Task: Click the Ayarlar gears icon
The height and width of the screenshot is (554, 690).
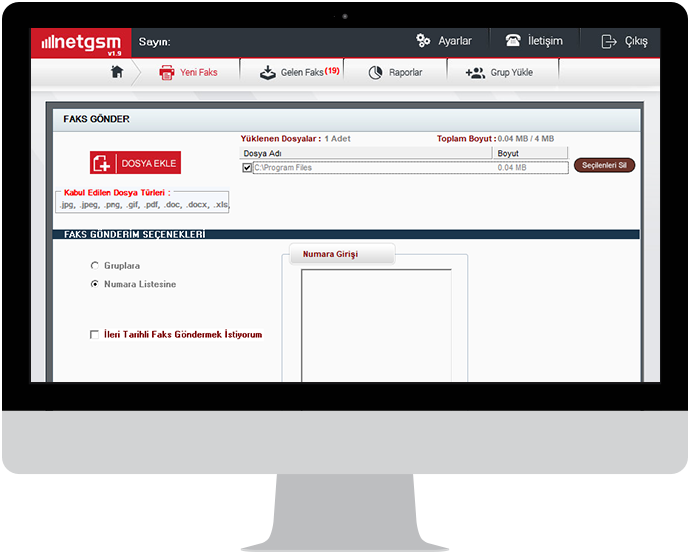Action: click(423, 41)
